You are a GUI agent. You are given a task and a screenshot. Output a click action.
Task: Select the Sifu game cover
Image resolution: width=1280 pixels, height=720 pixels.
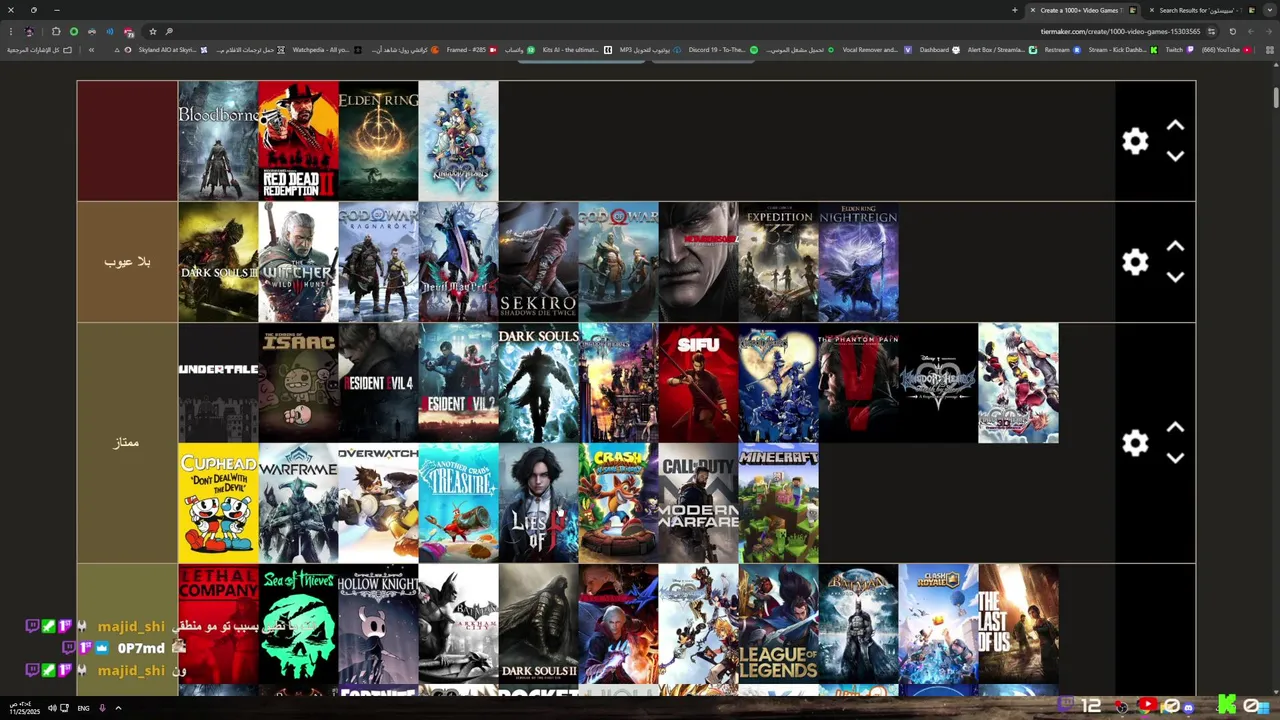pyautogui.click(x=698, y=383)
